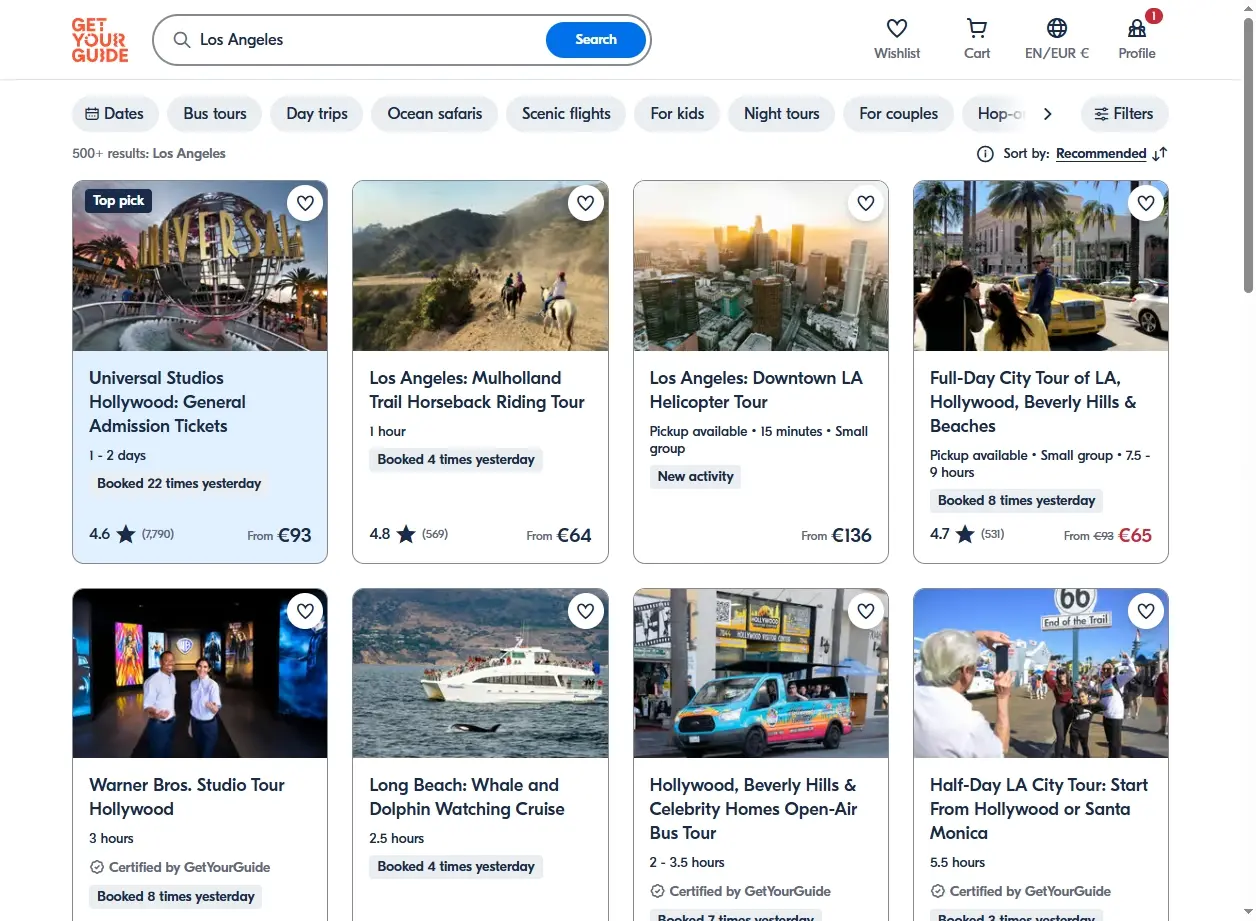Click the blue Search button
This screenshot has height=921, width=1256.
tap(596, 40)
